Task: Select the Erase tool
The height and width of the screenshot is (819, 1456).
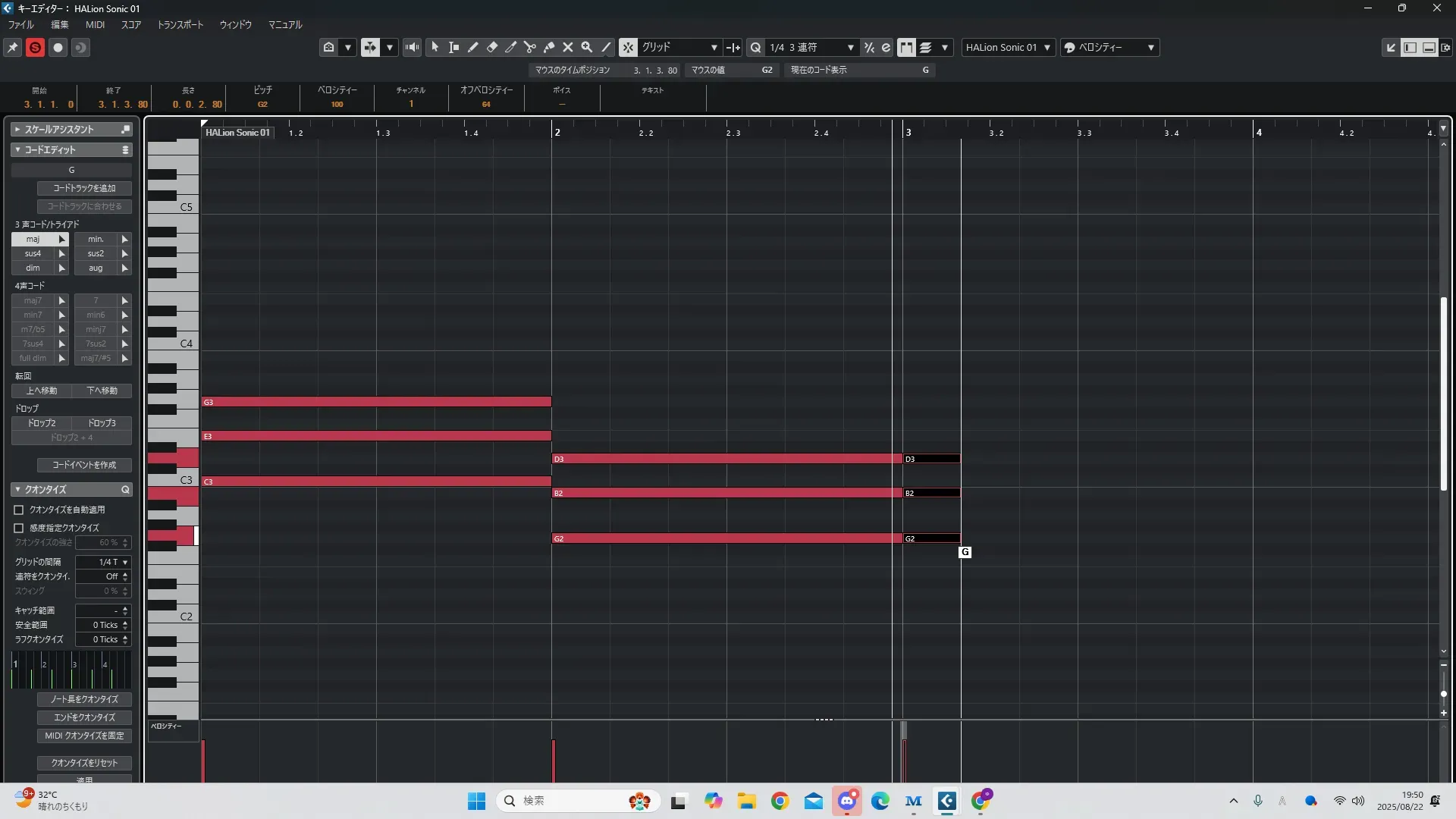Action: [492, 47]
